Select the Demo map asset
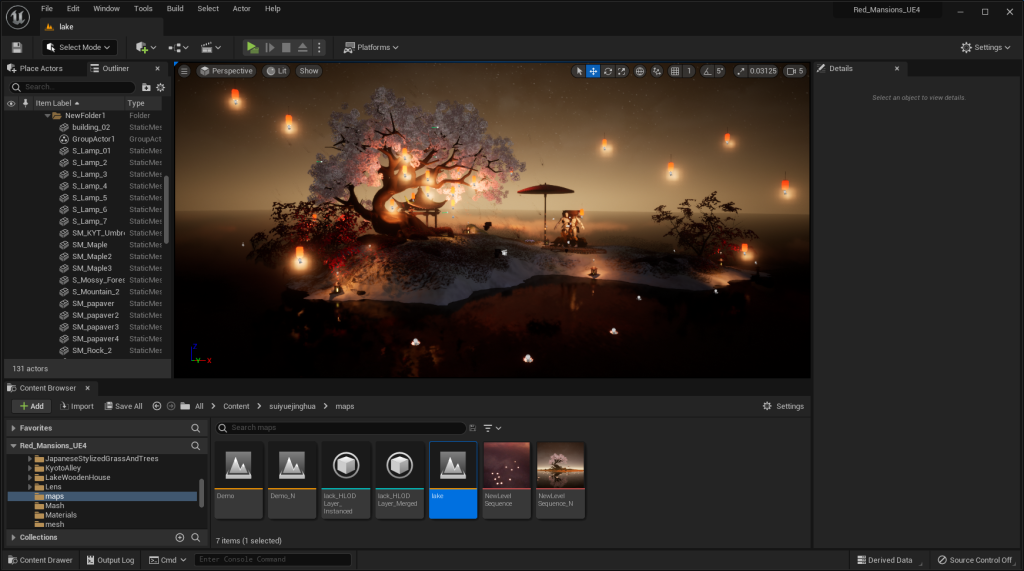1024x571 pixels. tap(238, 480)
